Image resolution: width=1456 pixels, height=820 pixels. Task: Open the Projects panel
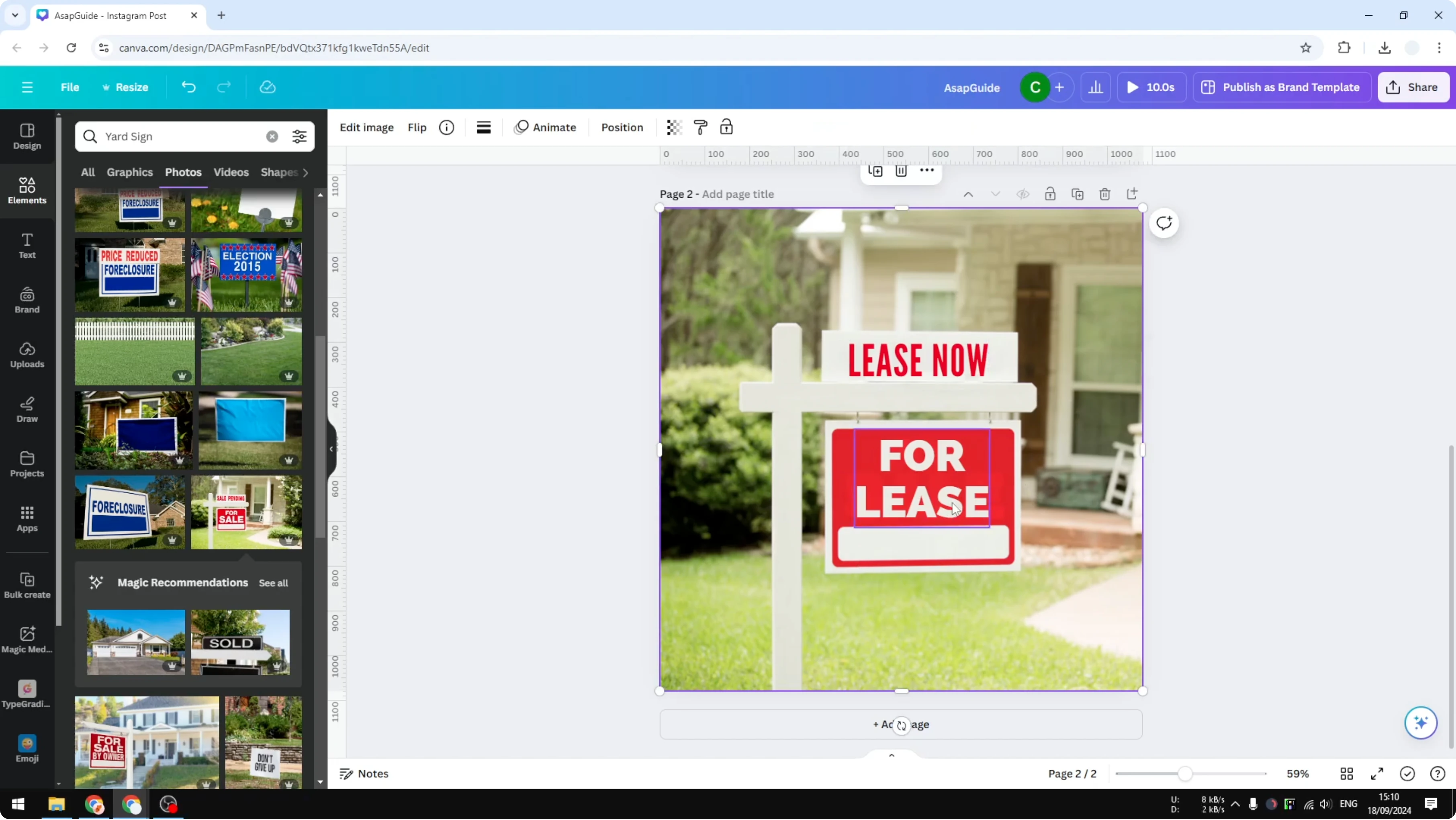(x=27, y=465)
